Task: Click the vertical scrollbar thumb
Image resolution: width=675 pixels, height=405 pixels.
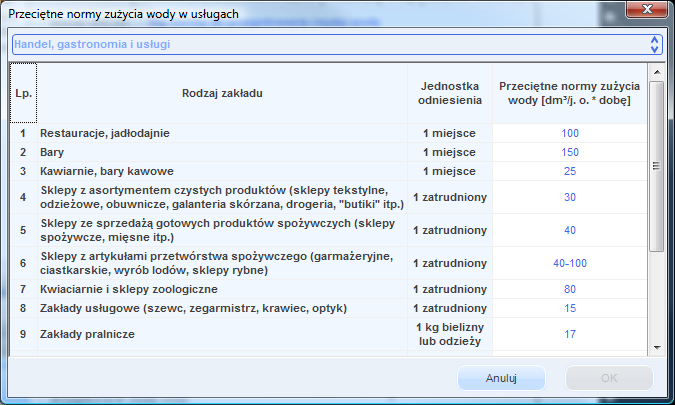Action: pos(657,166)
